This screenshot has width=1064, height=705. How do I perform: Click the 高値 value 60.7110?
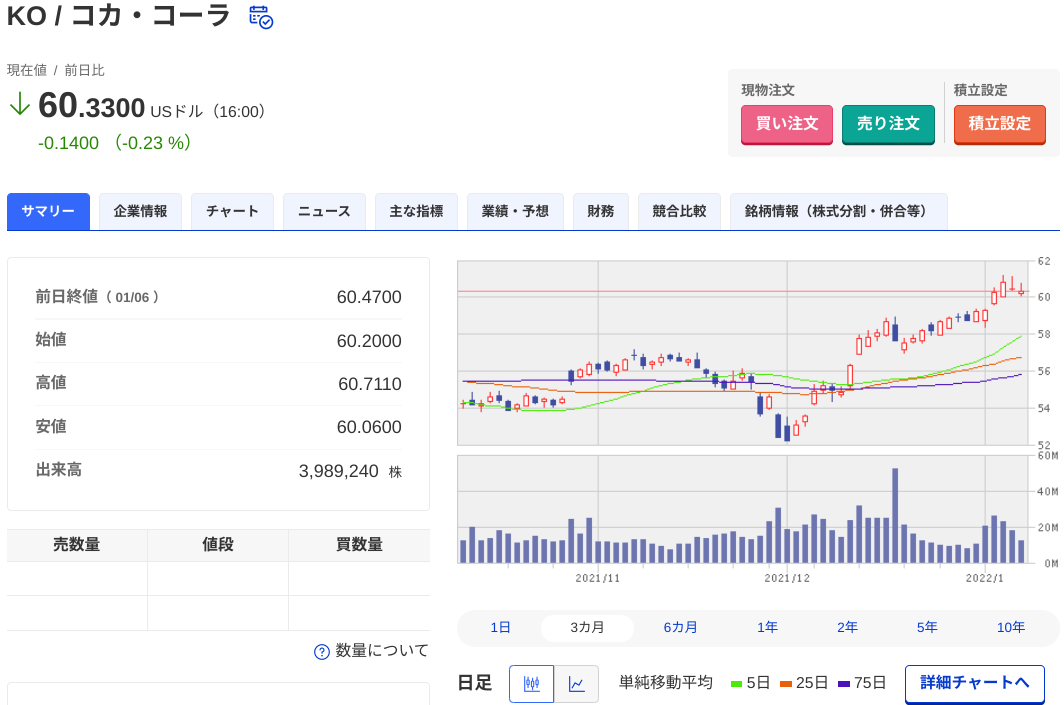point(370,384)
